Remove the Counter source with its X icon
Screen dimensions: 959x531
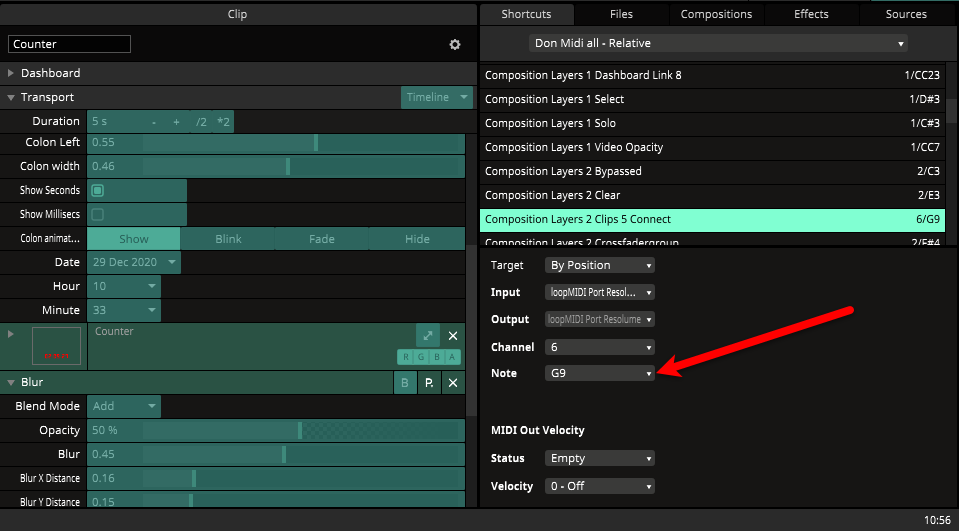452,336
